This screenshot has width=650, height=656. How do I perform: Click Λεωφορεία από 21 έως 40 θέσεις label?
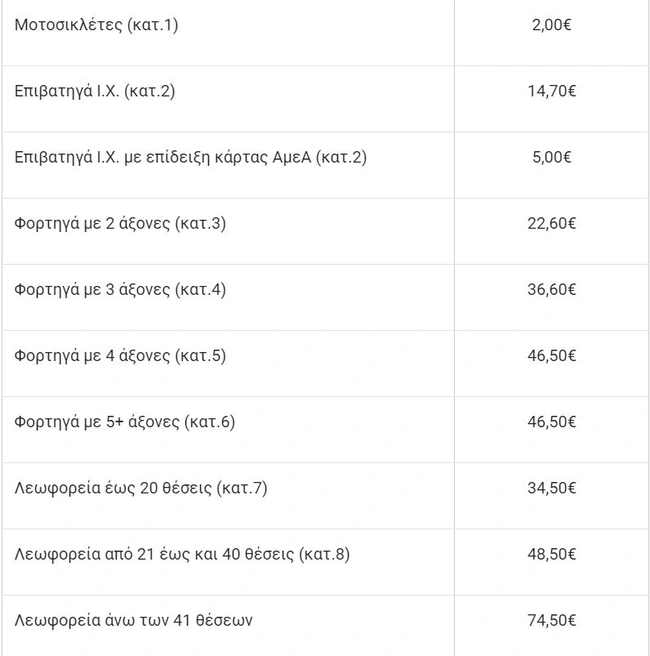click(x=182, y=554)
